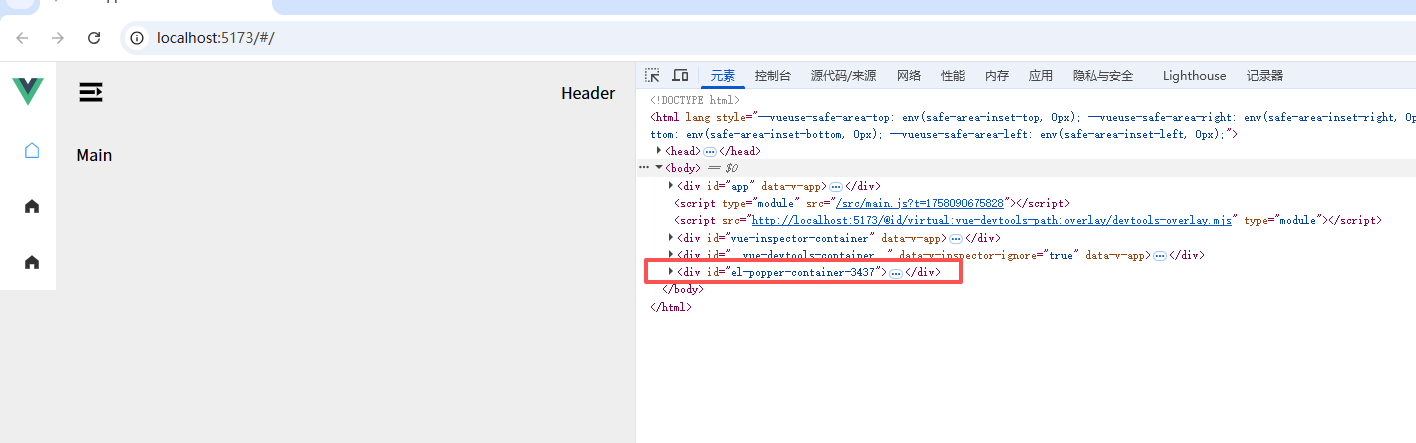Open the three-dot menu beside body row
The image size is (1416, 443).
644,168
